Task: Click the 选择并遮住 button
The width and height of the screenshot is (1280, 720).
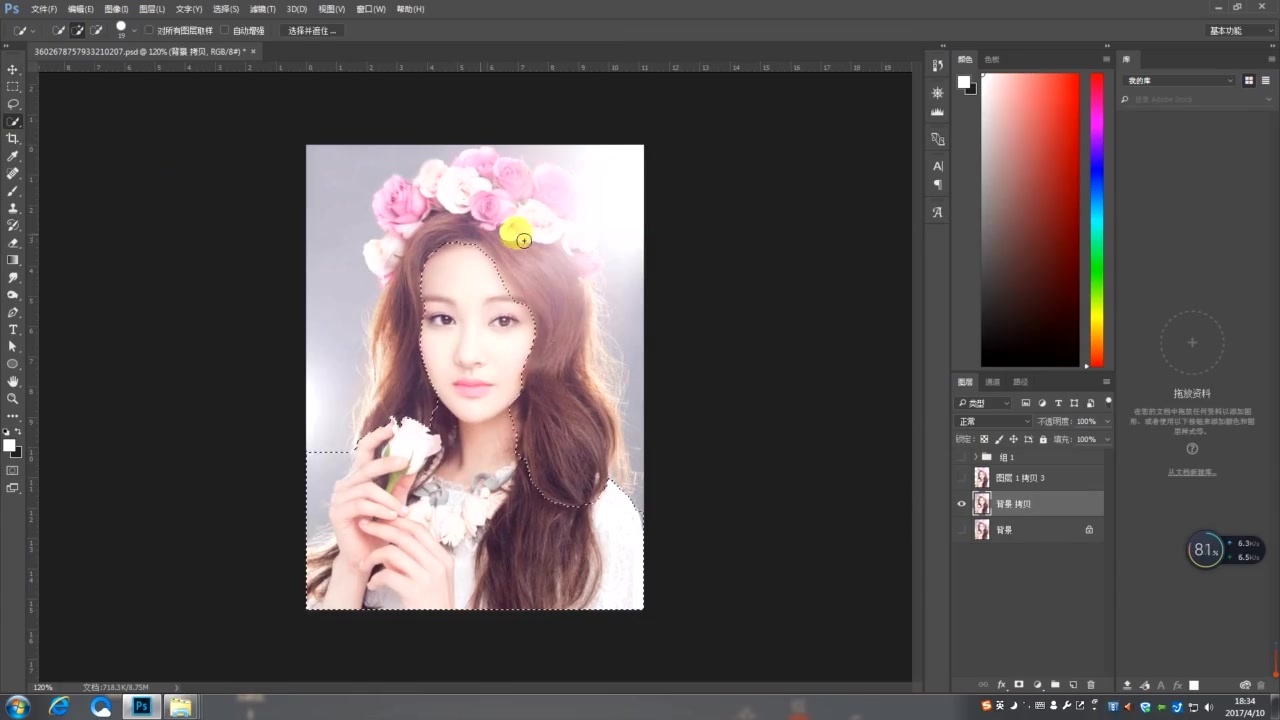Action: point(312,30)
